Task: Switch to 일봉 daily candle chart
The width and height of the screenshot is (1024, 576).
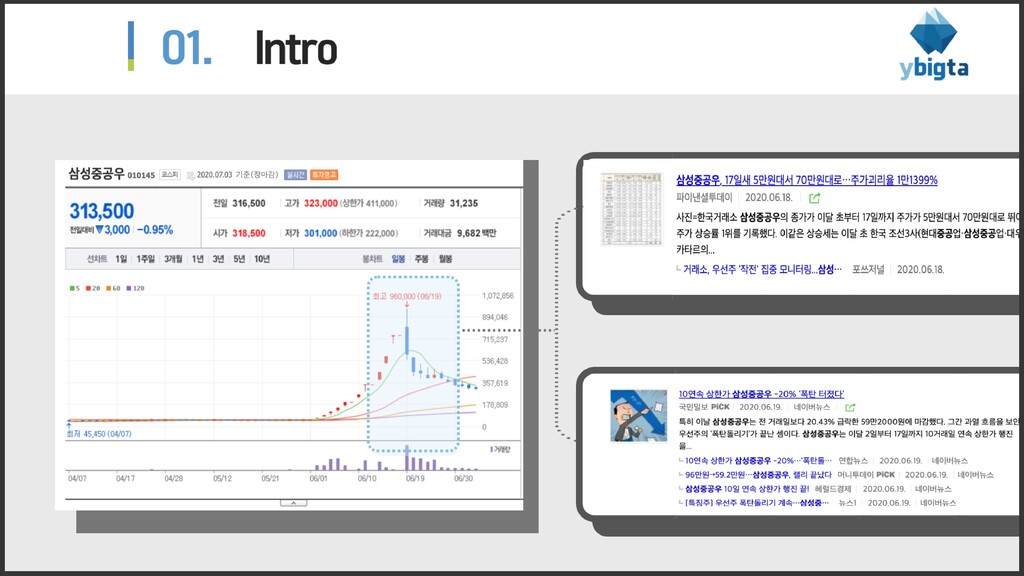Action: 398,259
